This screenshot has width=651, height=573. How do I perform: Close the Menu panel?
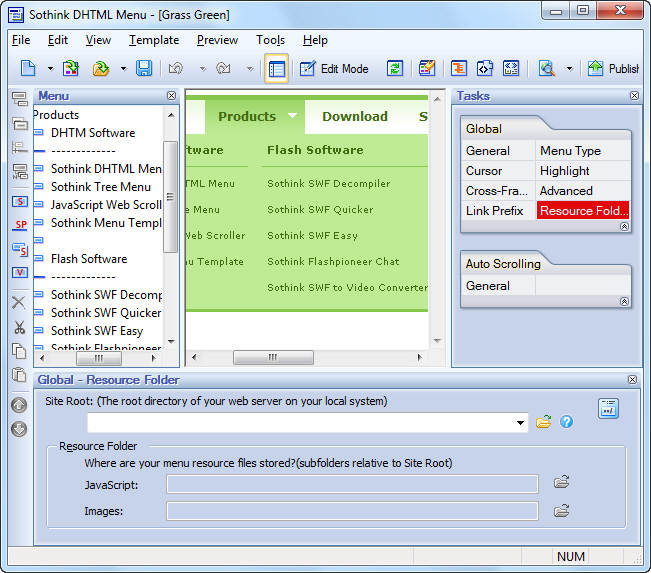171,96
